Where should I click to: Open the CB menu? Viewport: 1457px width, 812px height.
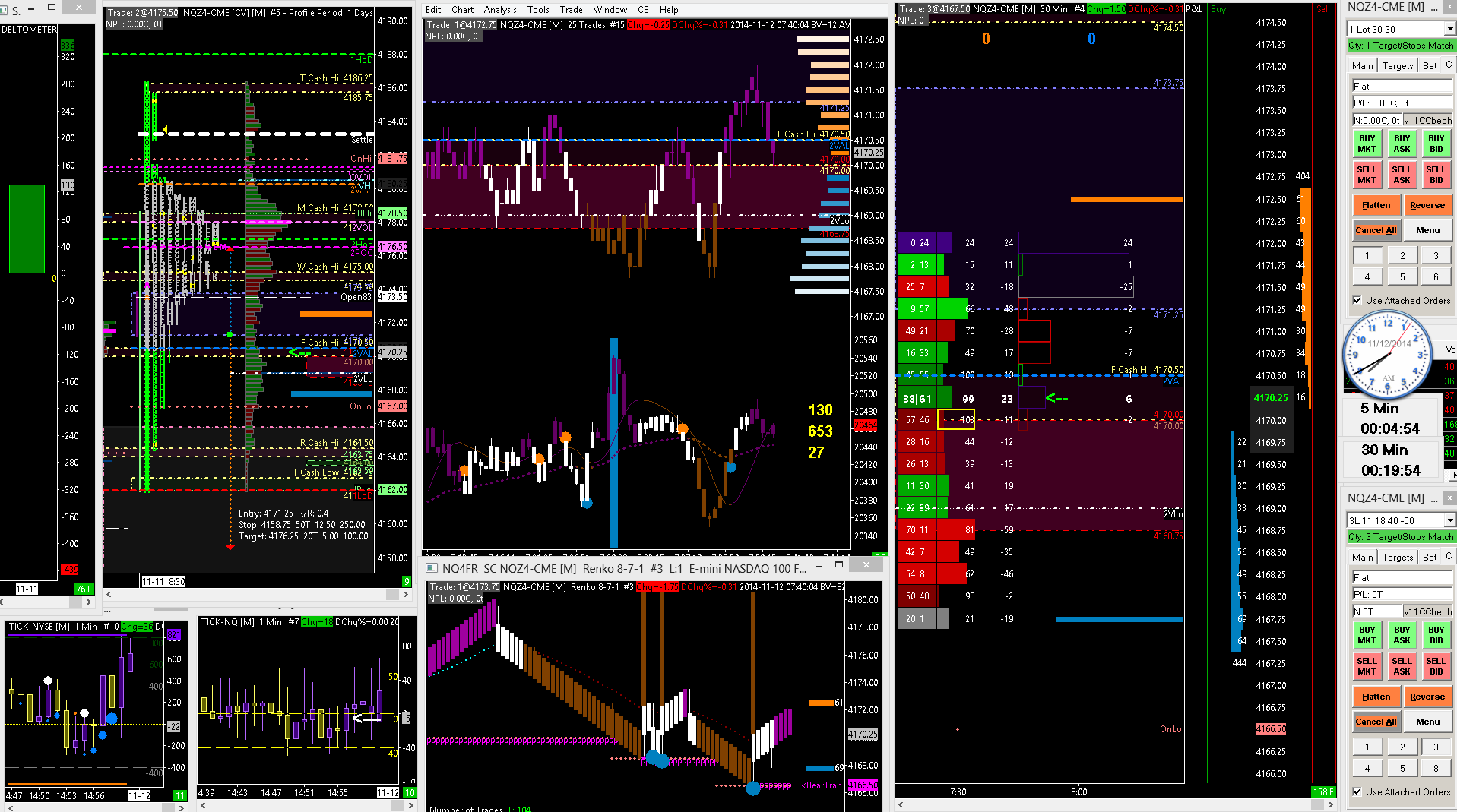[644, 10]
